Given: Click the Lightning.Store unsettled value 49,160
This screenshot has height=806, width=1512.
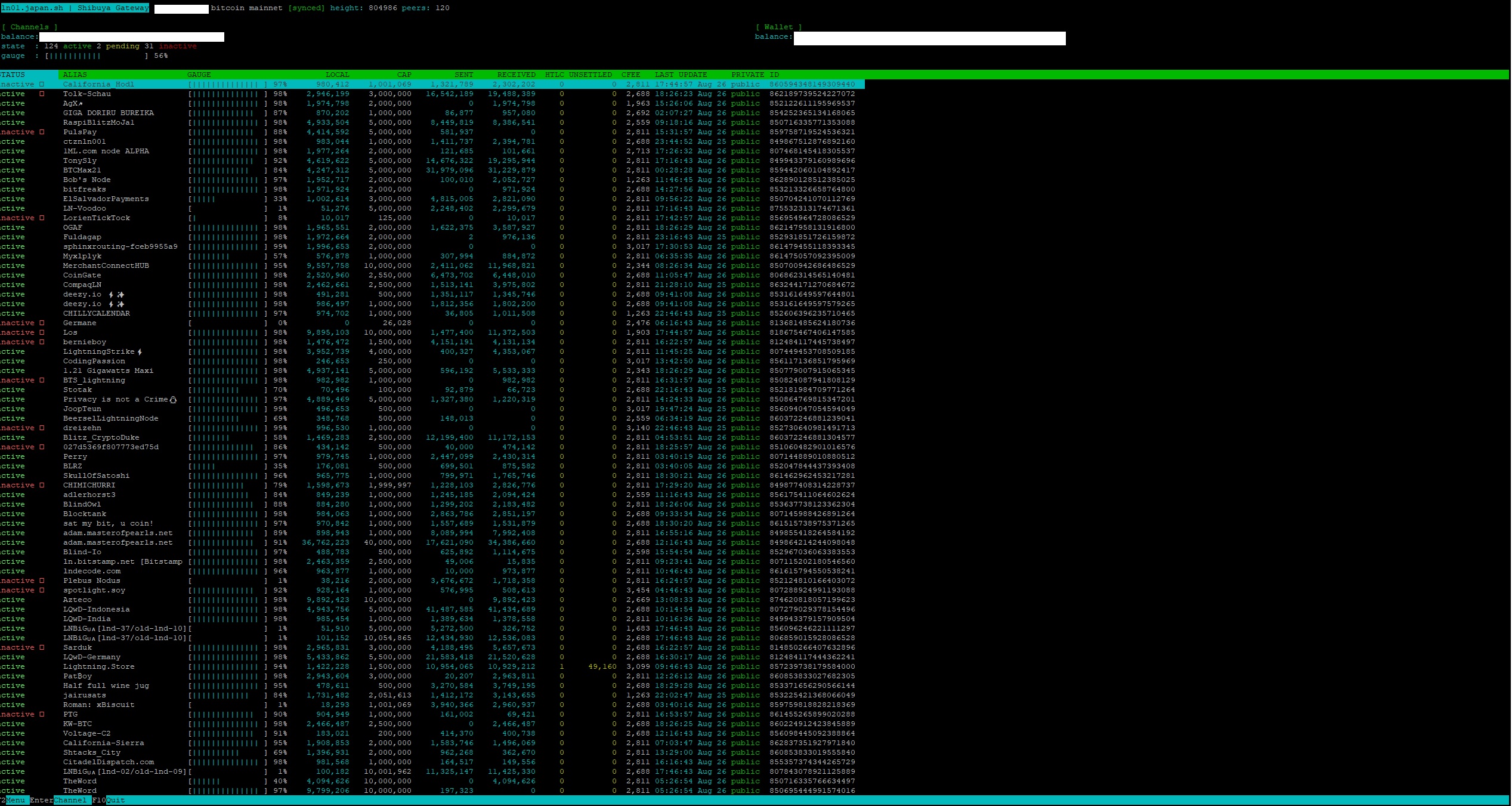Looking at the screenshot, I should coord(602,666).
